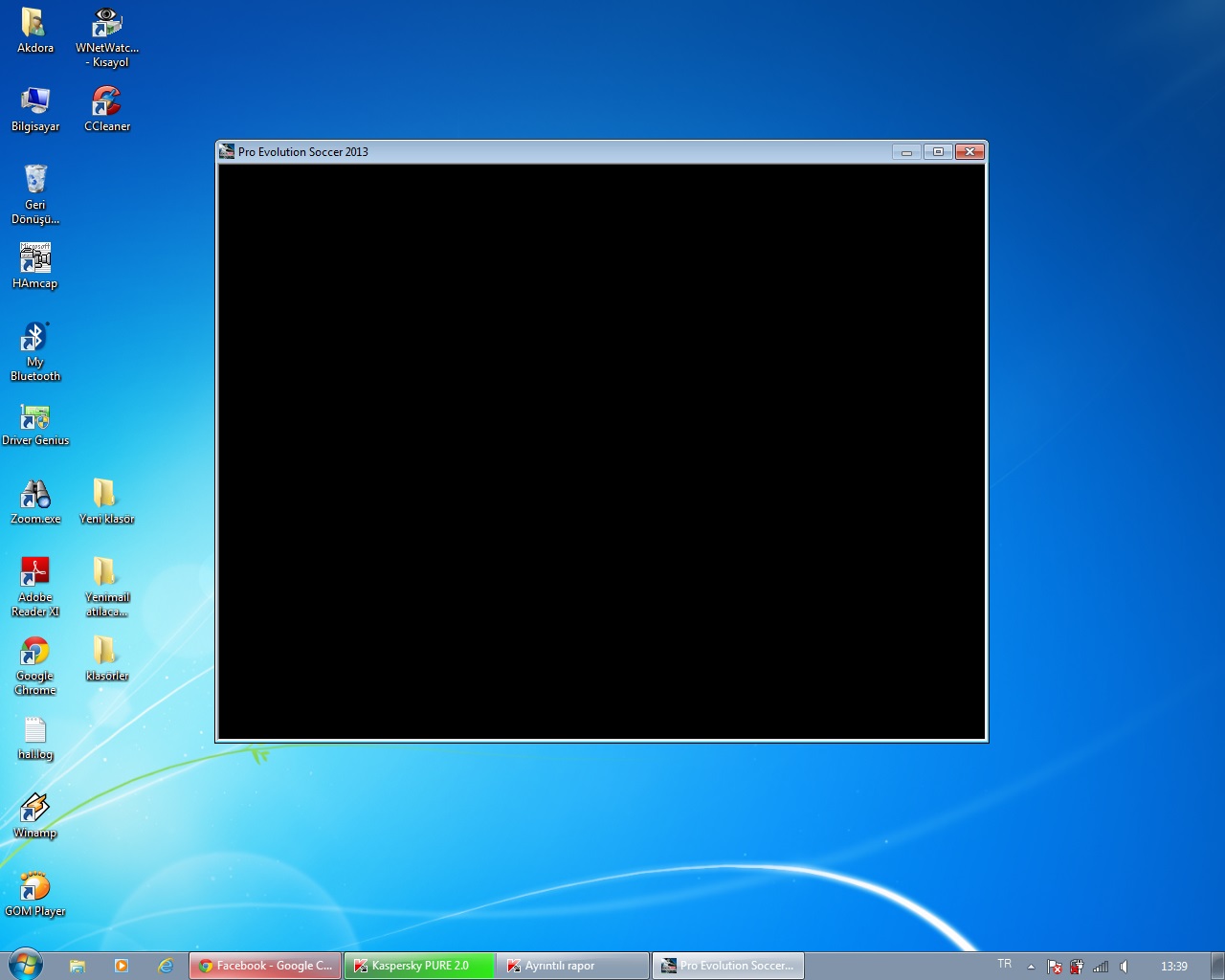This screenshot has height=980, width=1225.
Task: Select the WNetWatcher shortcut icon
Action: point(107,36)
